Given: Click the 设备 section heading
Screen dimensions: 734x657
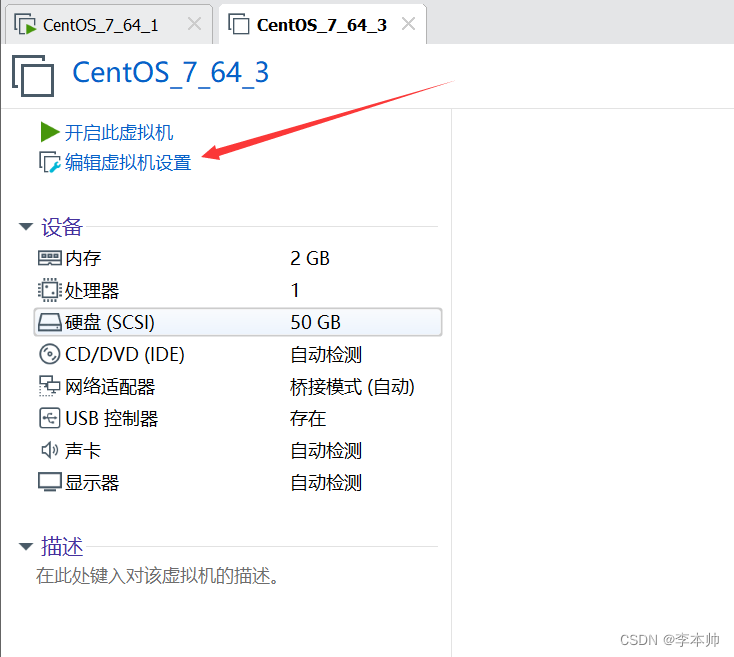Looking at the screenshot, I should click(x=62, y=227).
